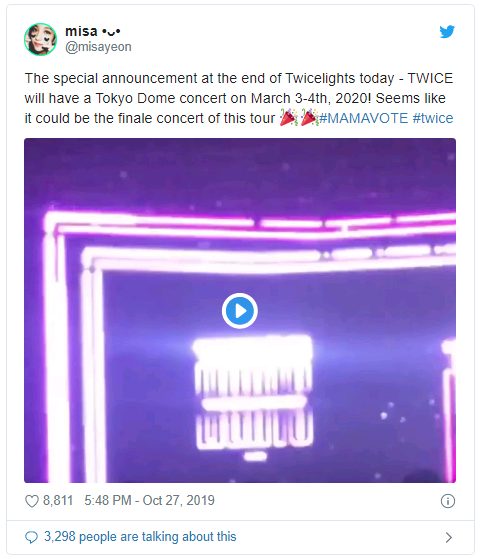Click the 8,811 likes count
The image size is (482, 559).
pos(58,501)
